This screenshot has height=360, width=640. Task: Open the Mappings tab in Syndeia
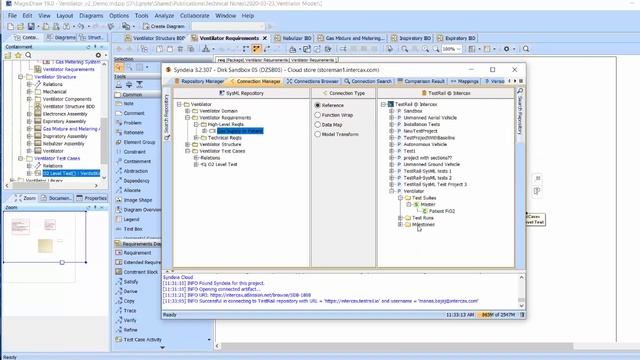[x=464, y=81]
